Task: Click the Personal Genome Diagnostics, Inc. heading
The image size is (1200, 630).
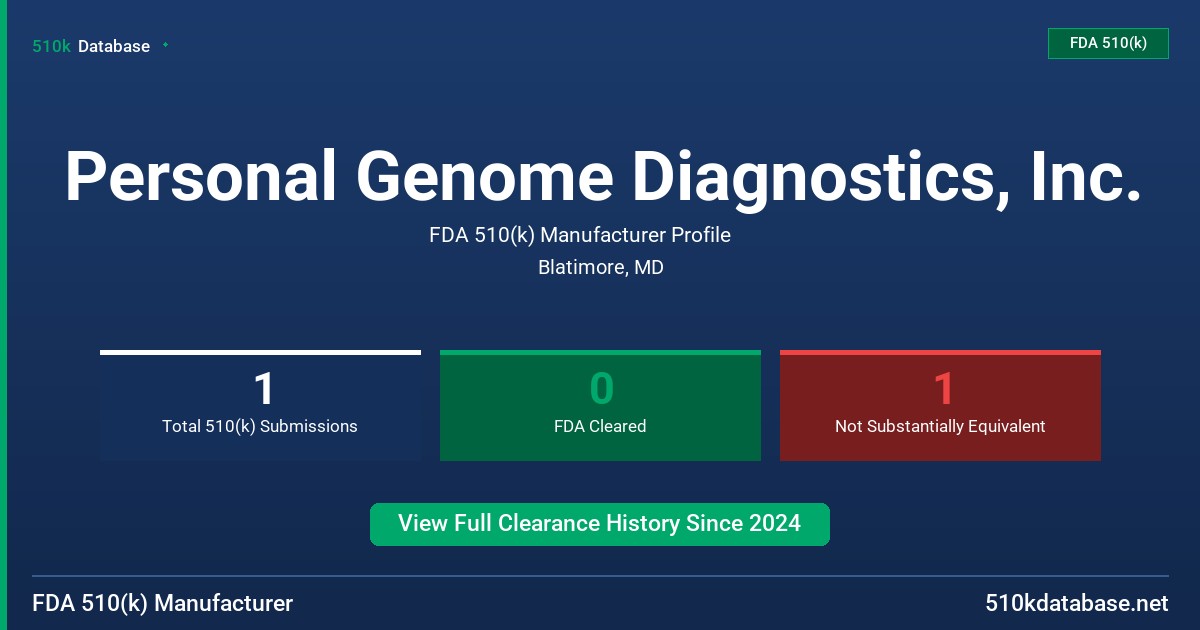Action: (x=603, y=178)
